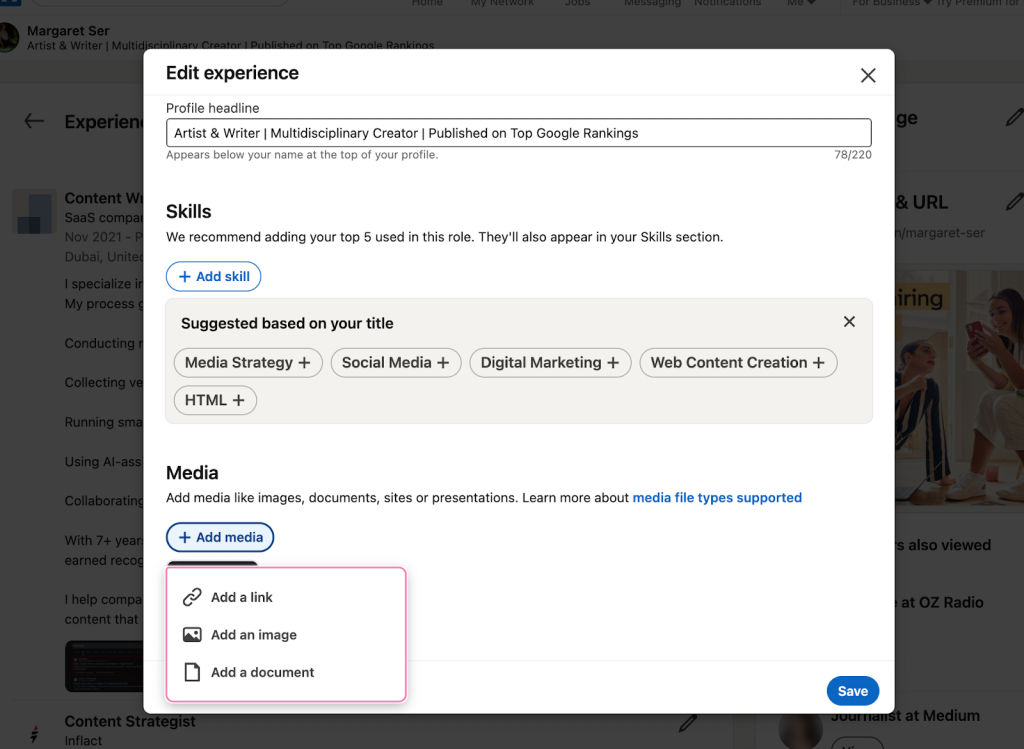Click the Content Writer company logo
The width and height of the screenshot is (1024, 749).
[x=34, y=212]
